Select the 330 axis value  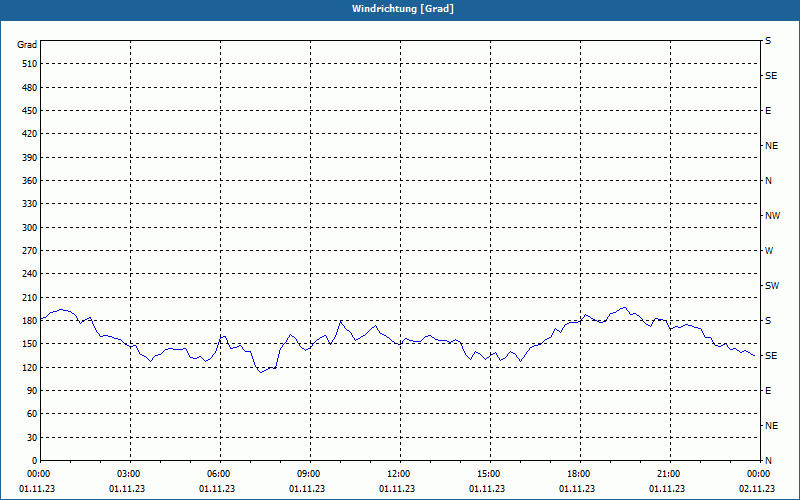pos(30,204)
